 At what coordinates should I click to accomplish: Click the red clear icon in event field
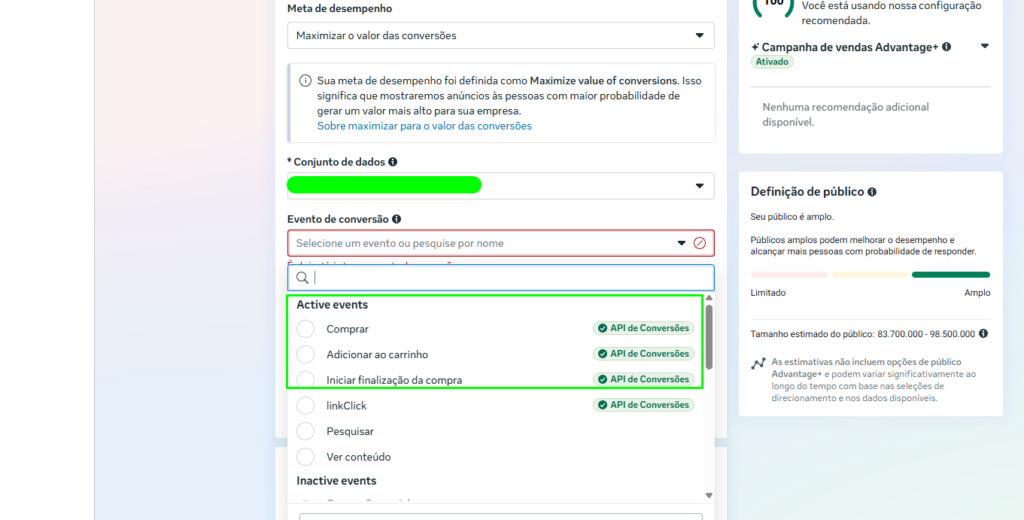[699, 243]
